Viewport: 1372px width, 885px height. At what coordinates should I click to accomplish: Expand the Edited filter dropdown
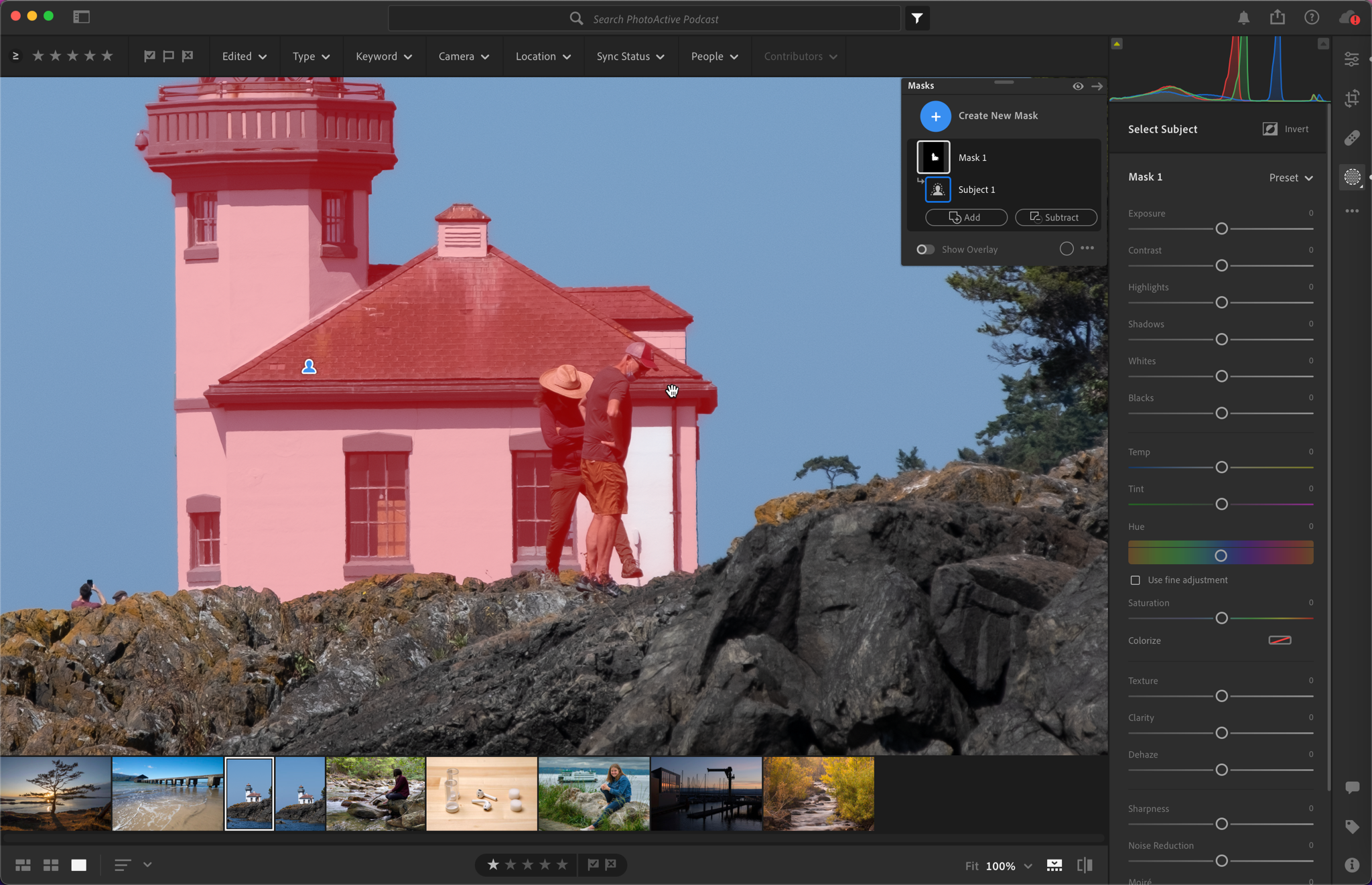click(244, 57)
